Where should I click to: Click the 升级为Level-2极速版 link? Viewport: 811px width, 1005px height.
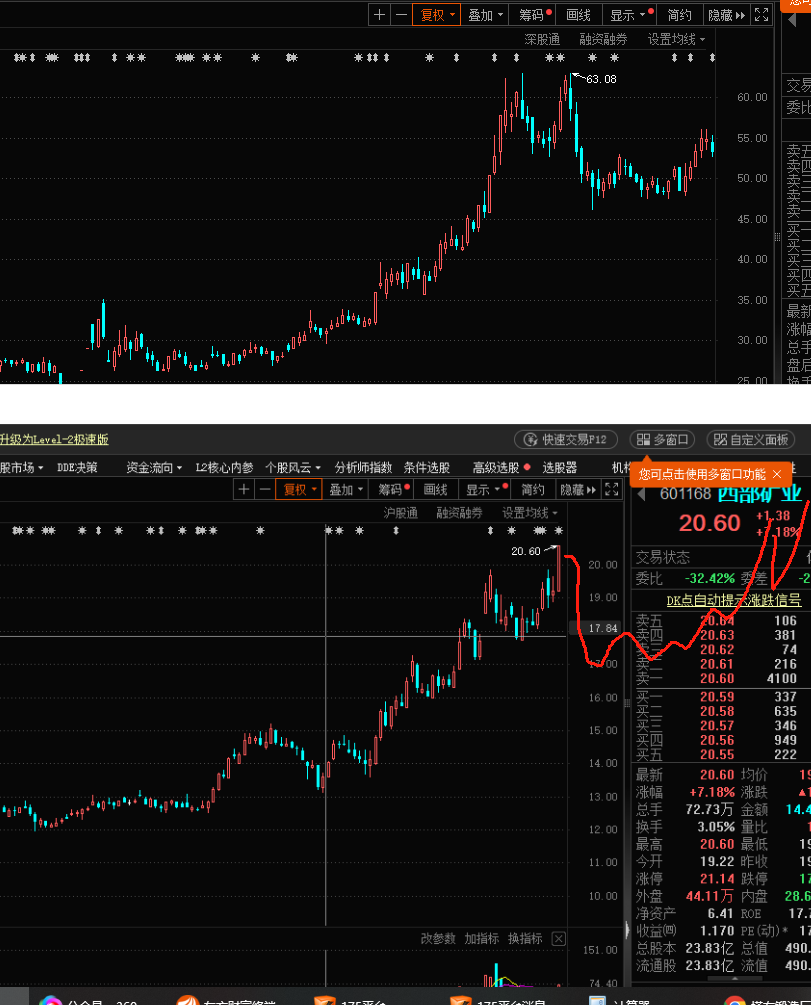click(x=54, y=439)
